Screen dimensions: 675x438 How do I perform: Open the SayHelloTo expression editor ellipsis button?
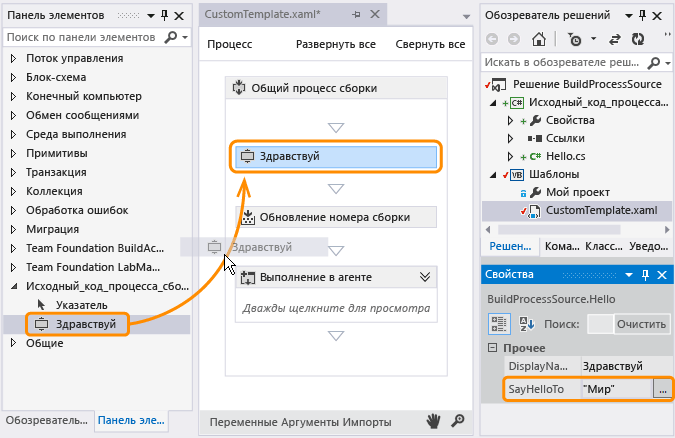663,389
